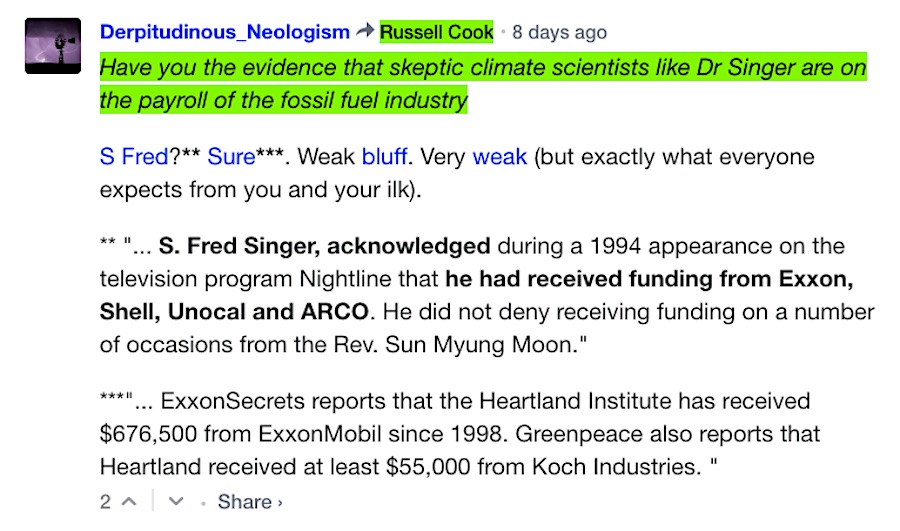Open the "Sure" hyperlink

231,157
